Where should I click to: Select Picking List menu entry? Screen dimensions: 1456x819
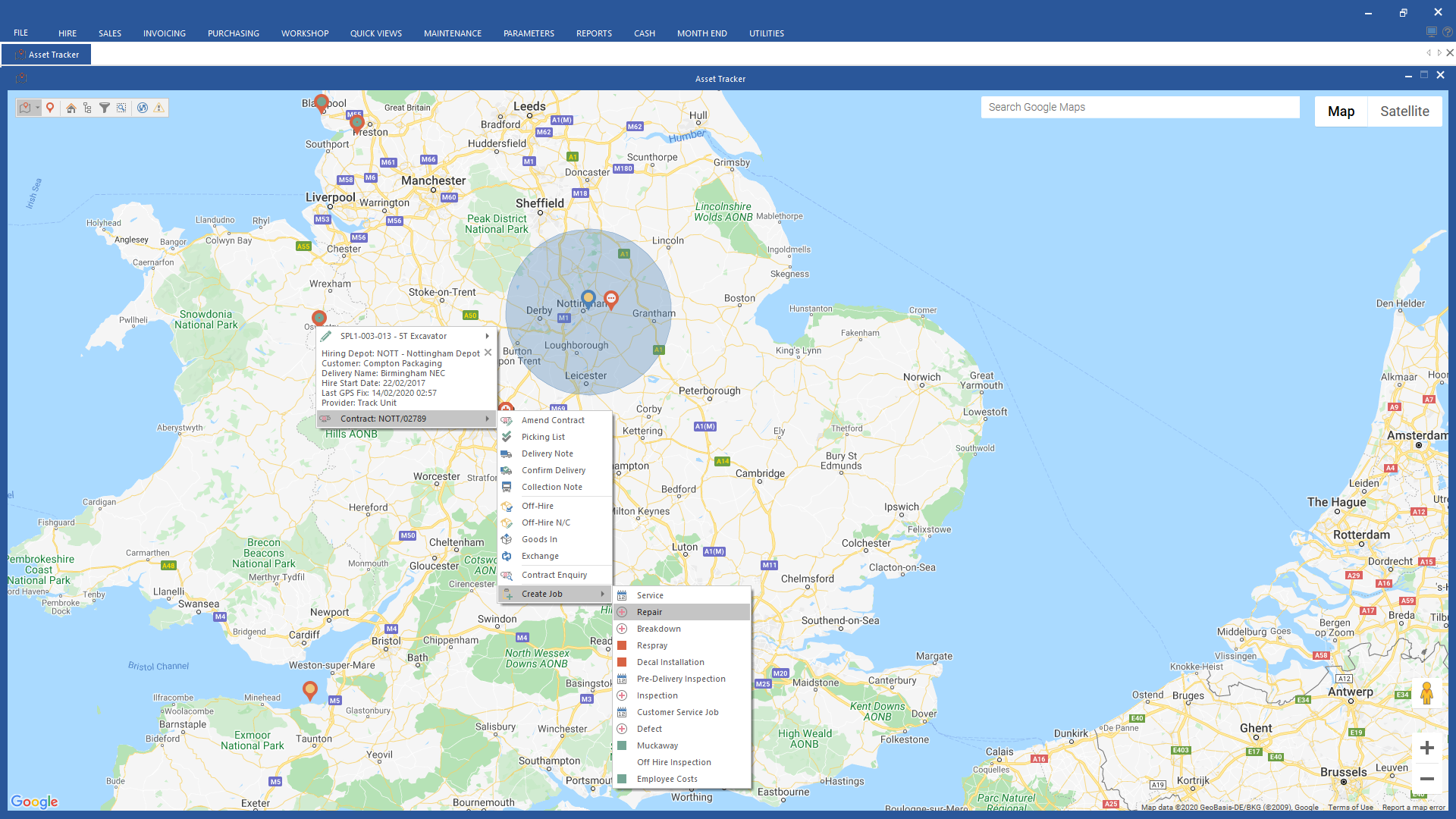[x=554, y=437]
